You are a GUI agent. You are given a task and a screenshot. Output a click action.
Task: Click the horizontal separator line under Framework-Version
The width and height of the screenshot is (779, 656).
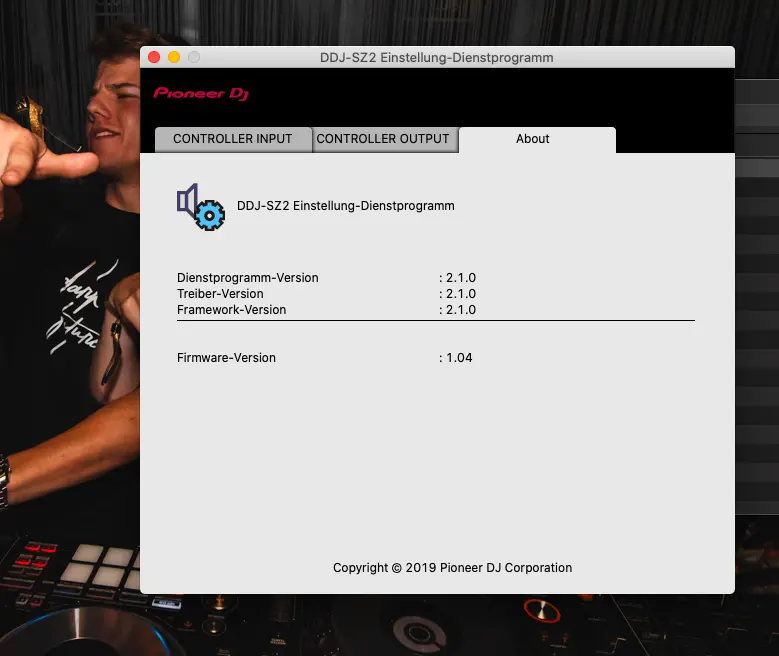pos(435,321)
